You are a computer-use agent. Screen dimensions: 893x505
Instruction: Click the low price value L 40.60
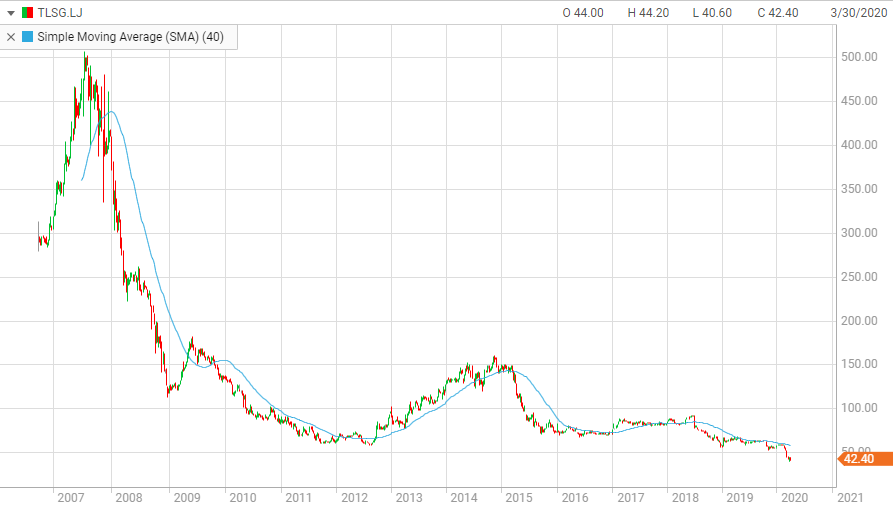[x=707, y=13]
